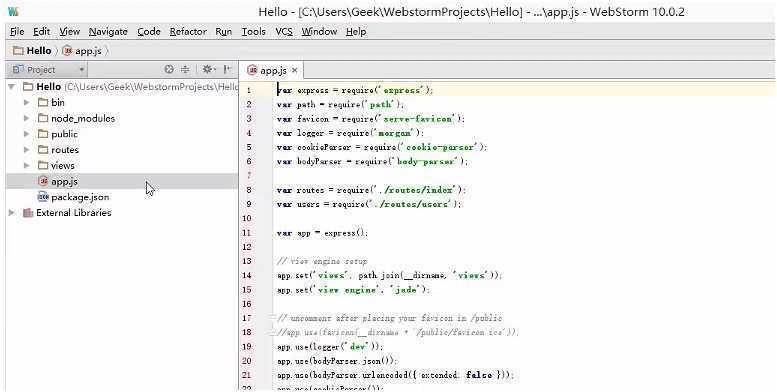Close the app.js editor tab
Viewport: 777px width, 392px height.
click(x=294, y=70)
